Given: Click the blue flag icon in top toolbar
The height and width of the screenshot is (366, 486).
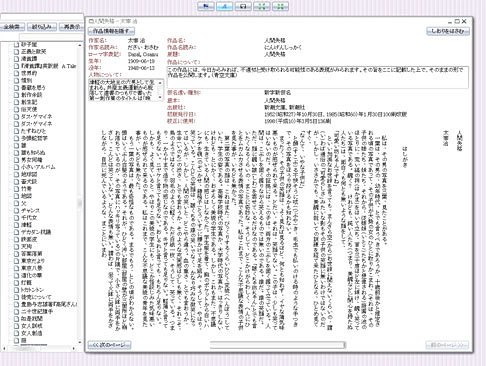Looking at the screenshot, I should [x=206, y=6].
